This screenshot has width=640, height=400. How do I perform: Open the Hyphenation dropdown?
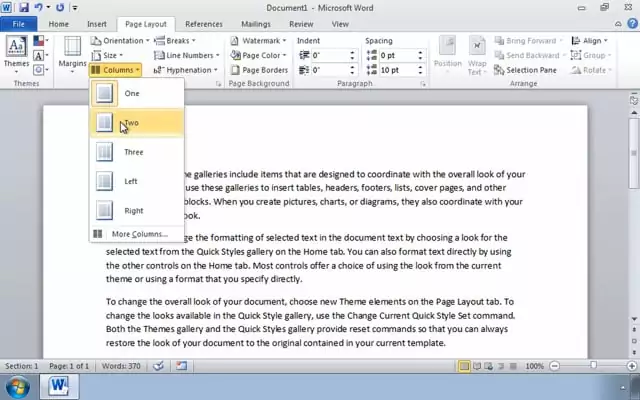[186, 70]
